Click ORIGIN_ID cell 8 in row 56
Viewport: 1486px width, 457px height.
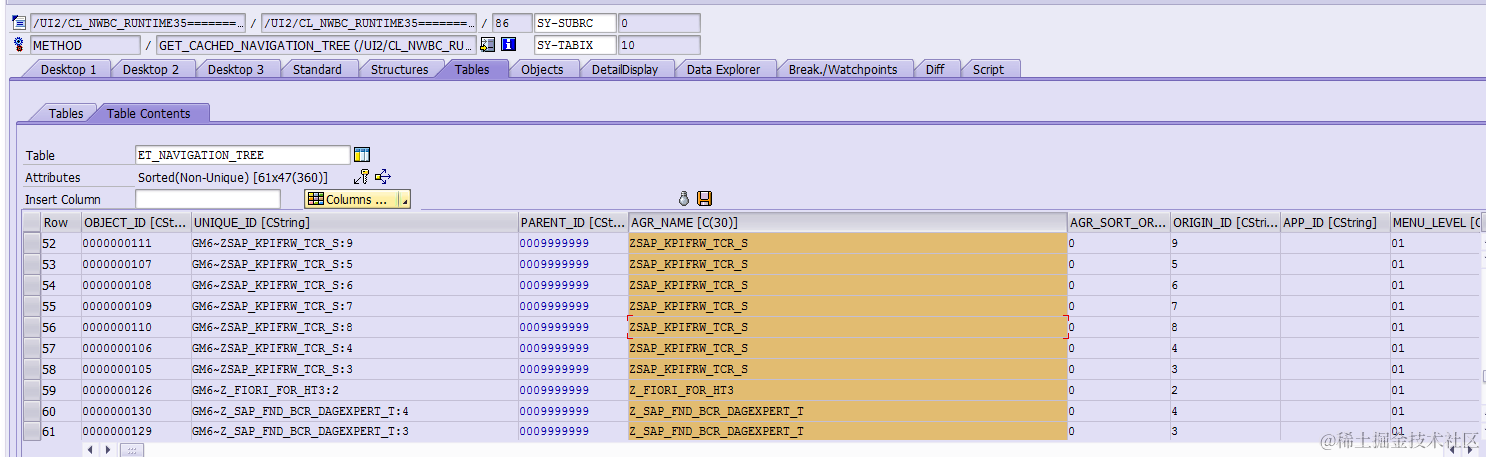pyautogui.click(x=1225, y=327)
